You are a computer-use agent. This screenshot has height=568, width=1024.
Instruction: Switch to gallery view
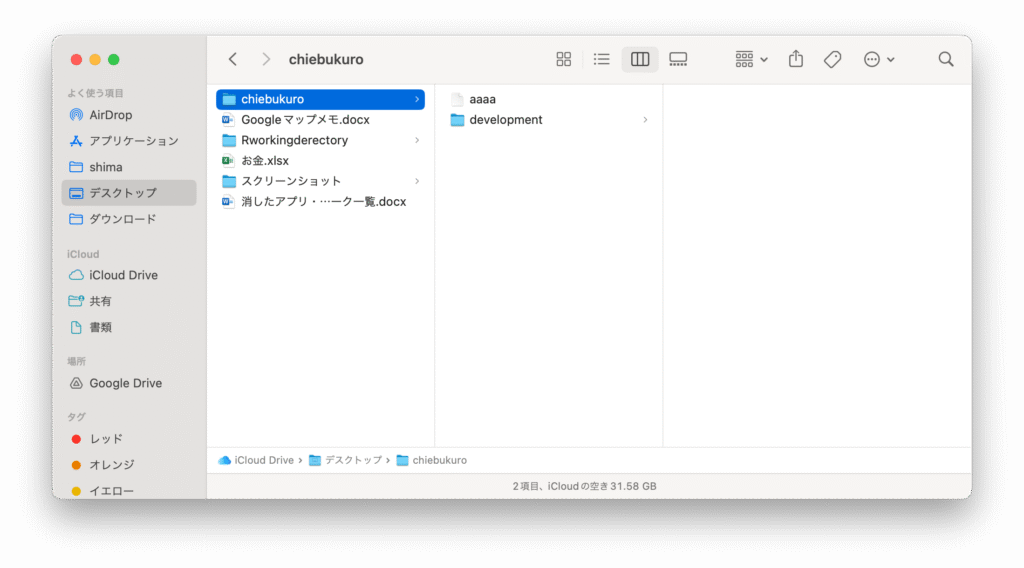point(678,59)
